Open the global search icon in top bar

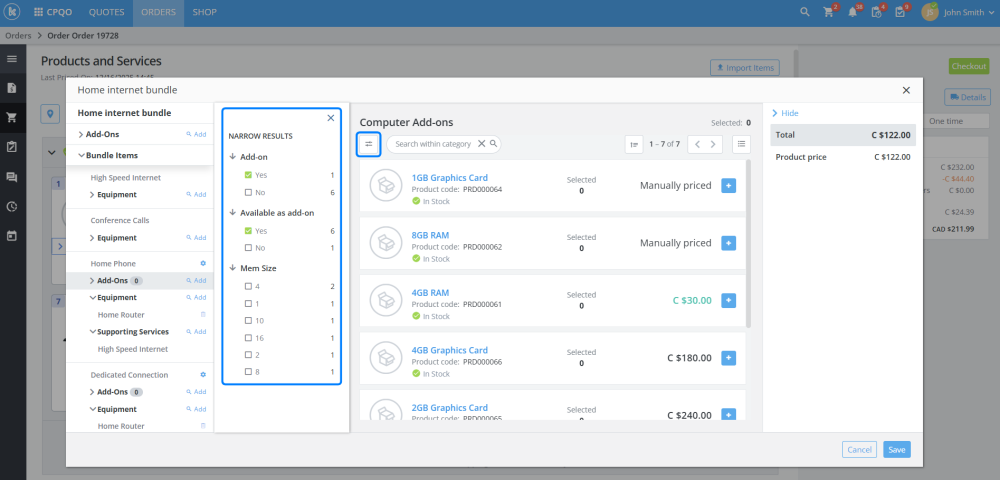[805, 12]
